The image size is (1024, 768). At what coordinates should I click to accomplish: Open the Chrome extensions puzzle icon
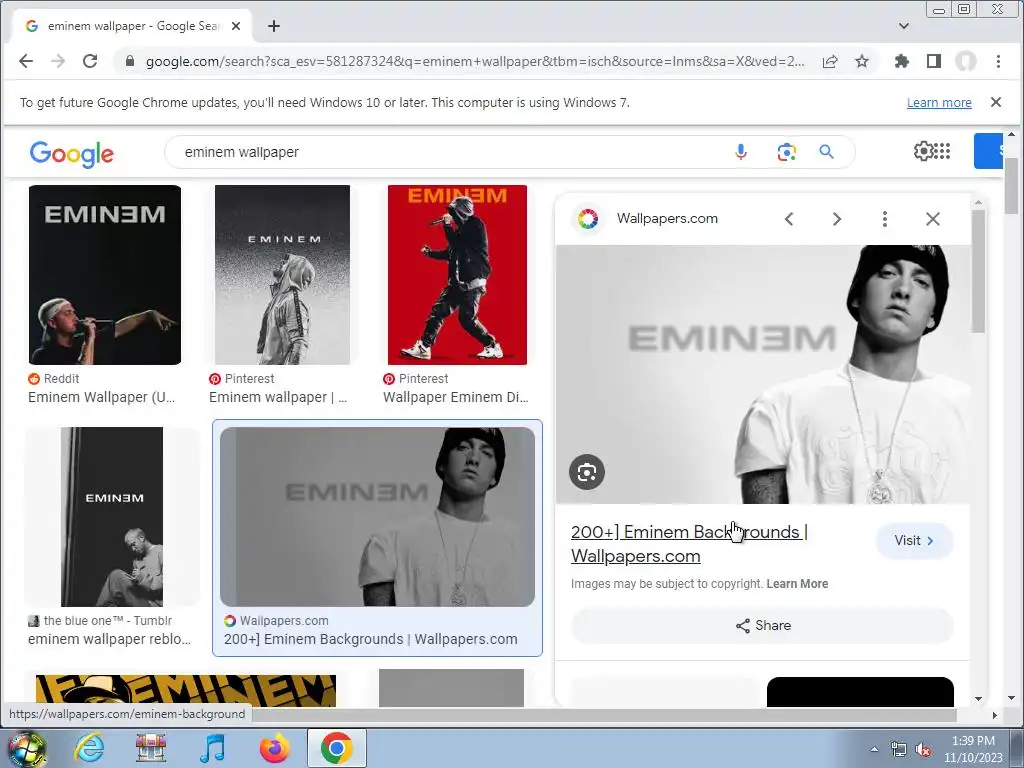pos(902,61)
